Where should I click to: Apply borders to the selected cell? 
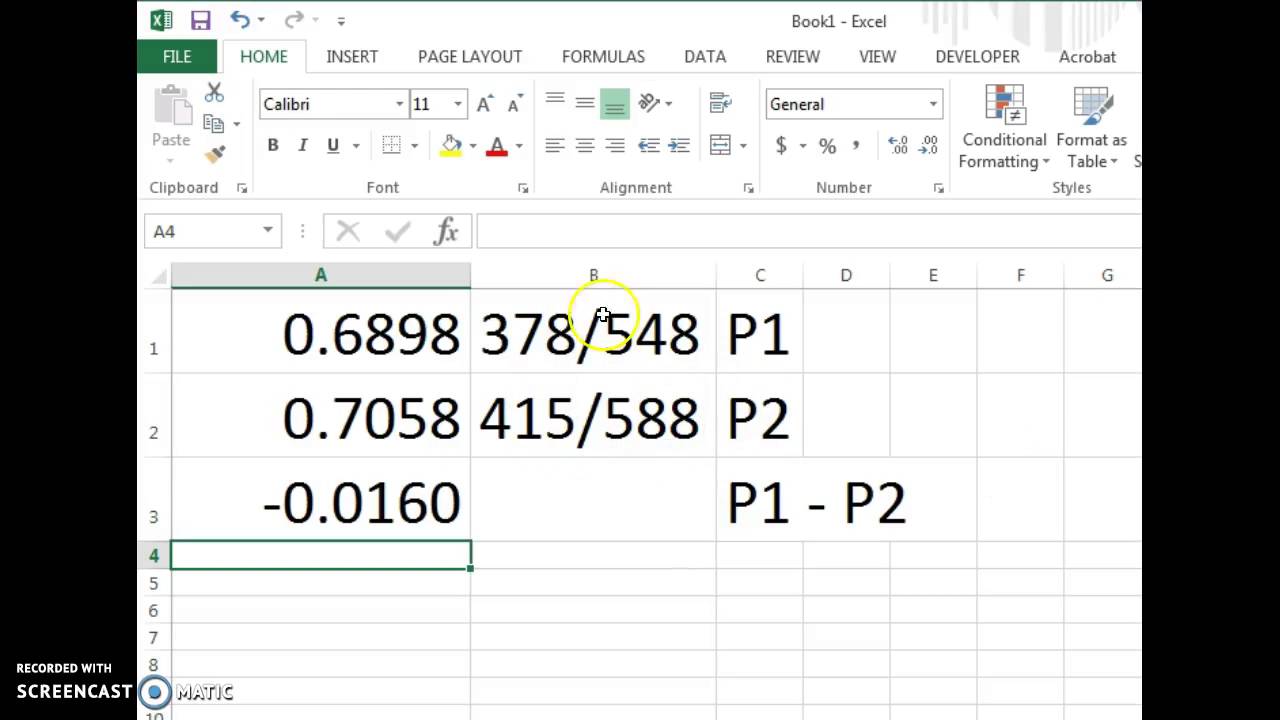click(x=391, y=145)
